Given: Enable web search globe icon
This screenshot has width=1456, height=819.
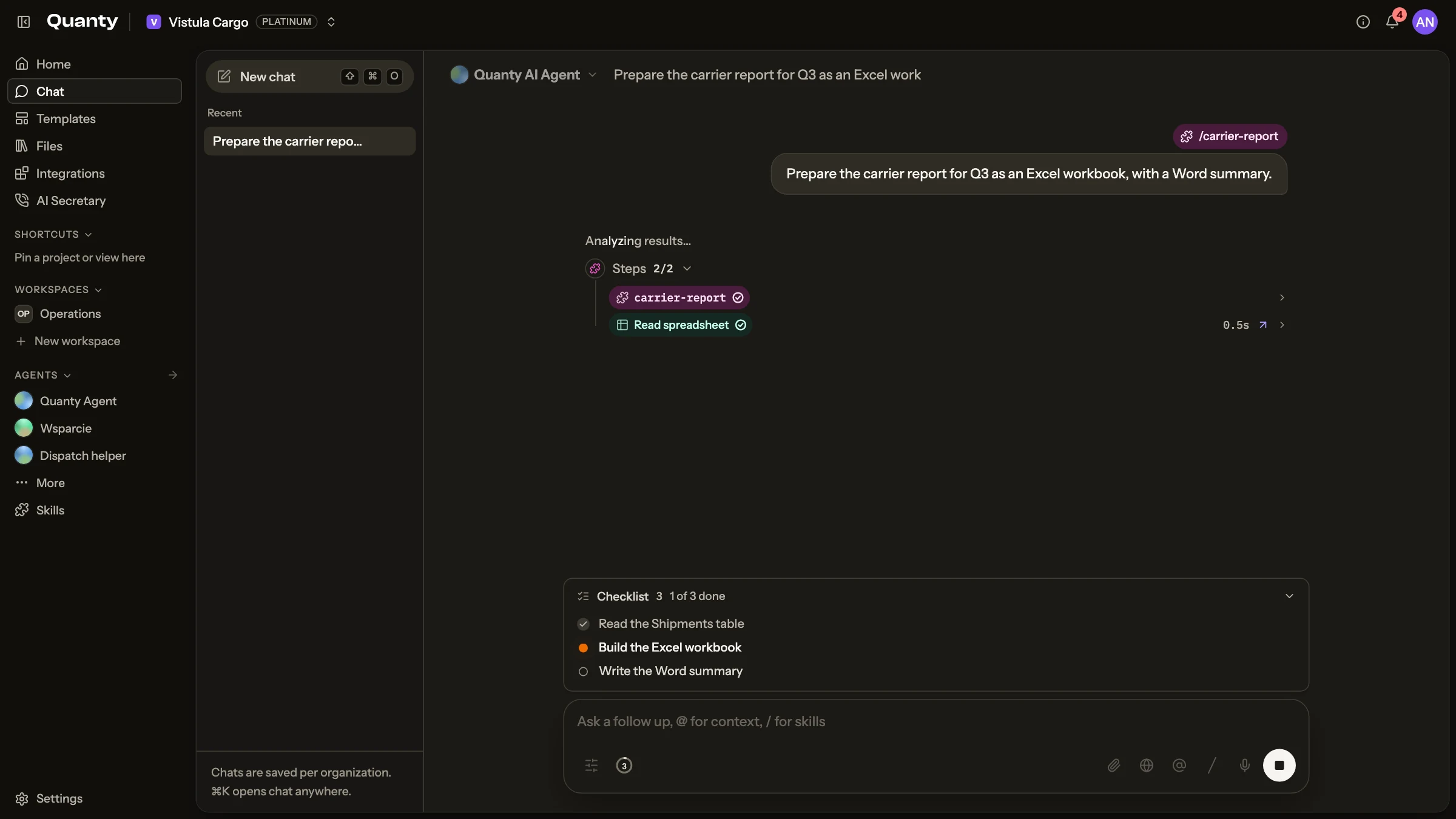Looking at the screenshot, I should [1146, 765].
